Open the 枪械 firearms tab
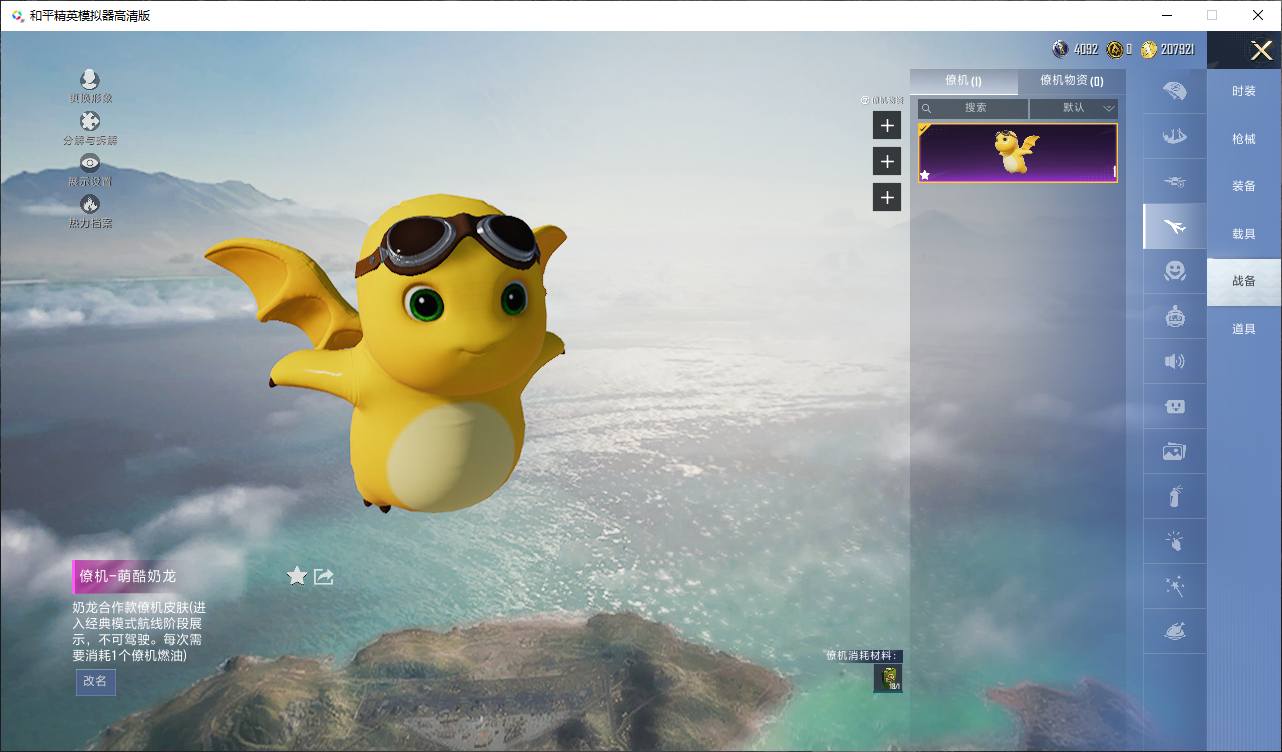This screenshot has width=1282, height=752. [x=1244, y=139]
